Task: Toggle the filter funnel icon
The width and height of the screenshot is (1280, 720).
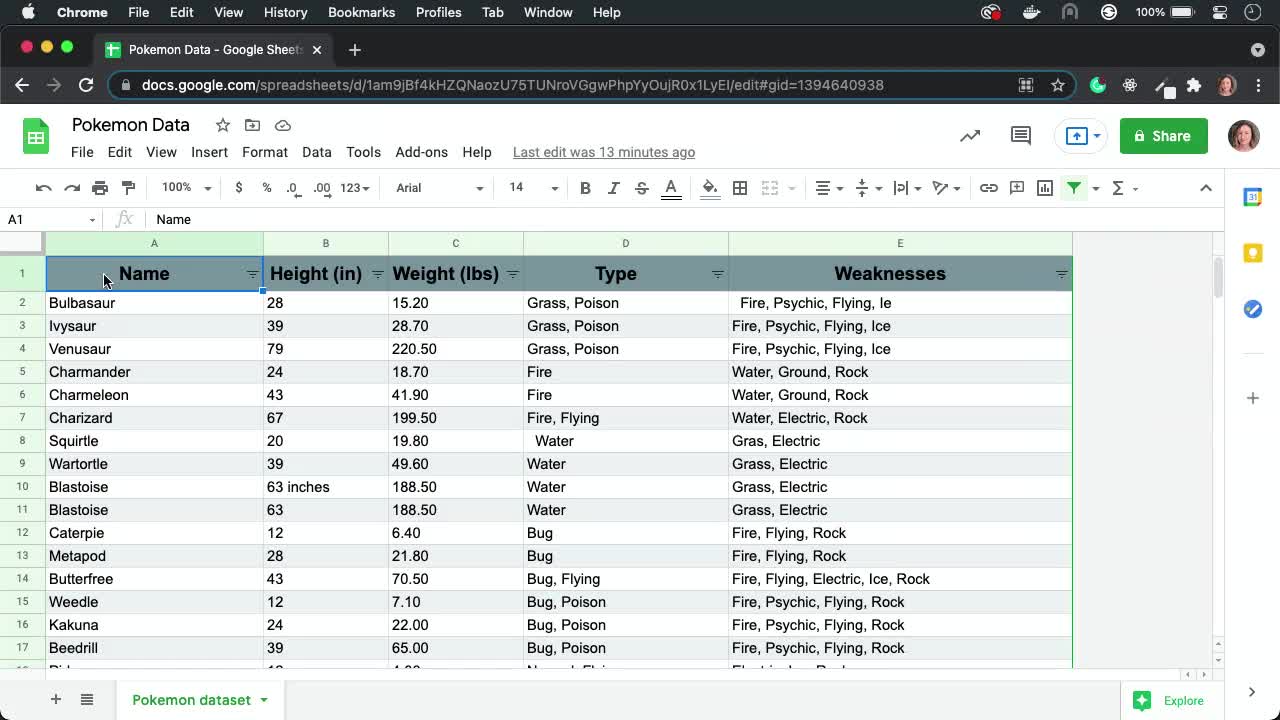Action: point(1074,188)
